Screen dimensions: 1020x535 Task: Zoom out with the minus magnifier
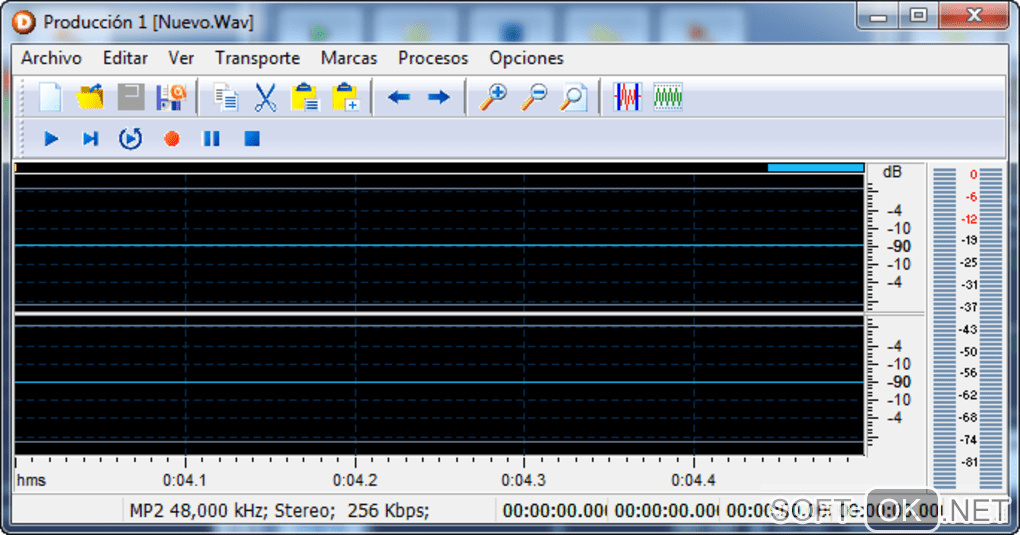533,98
